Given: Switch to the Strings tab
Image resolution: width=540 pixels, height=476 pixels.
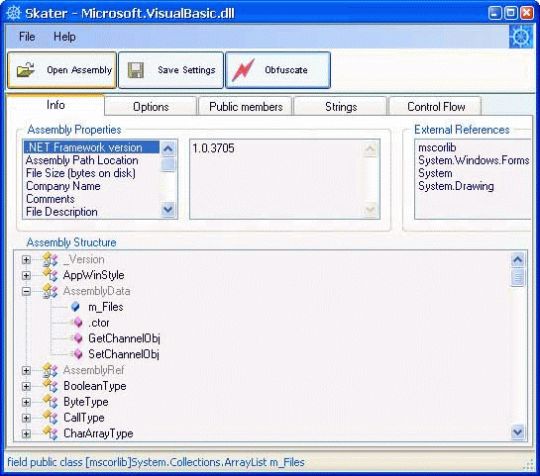Looking at the screenshot, I should [x=341, y=106].
